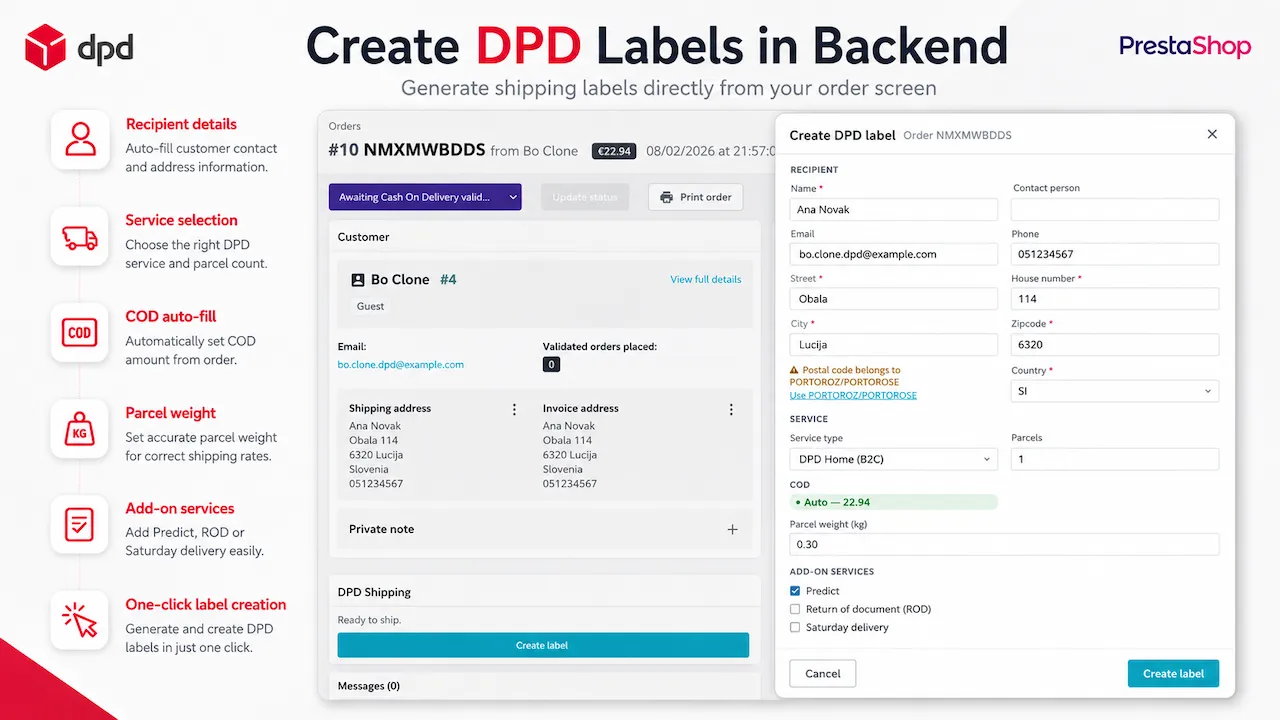Screen dimensions: 1280x720
Task: Click the Parcel weight KG icon
Action: (x=80, y=429)
